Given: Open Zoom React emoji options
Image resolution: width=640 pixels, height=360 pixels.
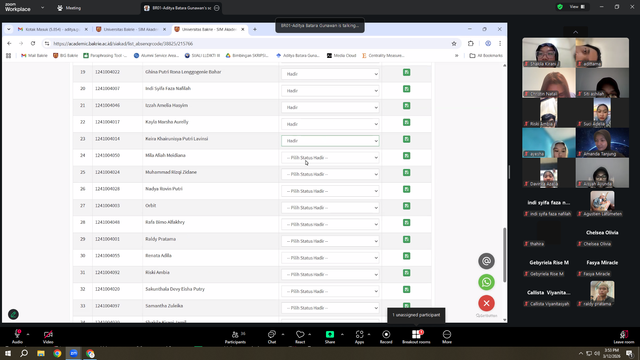Looking at the screenshot, I should click(x=300, y=337).
